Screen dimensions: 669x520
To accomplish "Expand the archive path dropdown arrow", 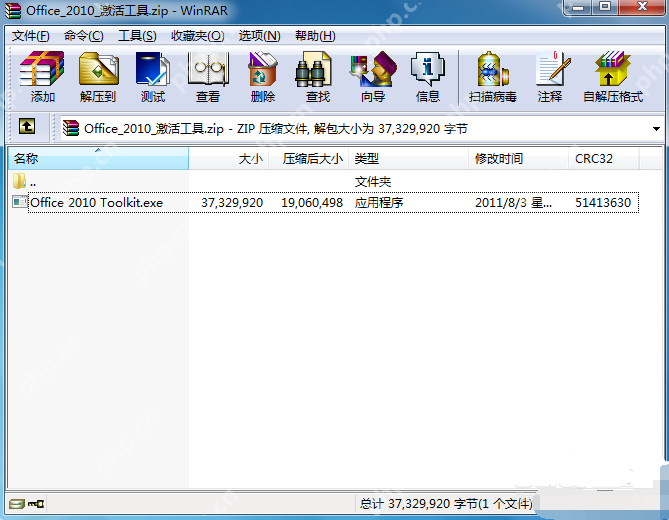I will 656,129.
